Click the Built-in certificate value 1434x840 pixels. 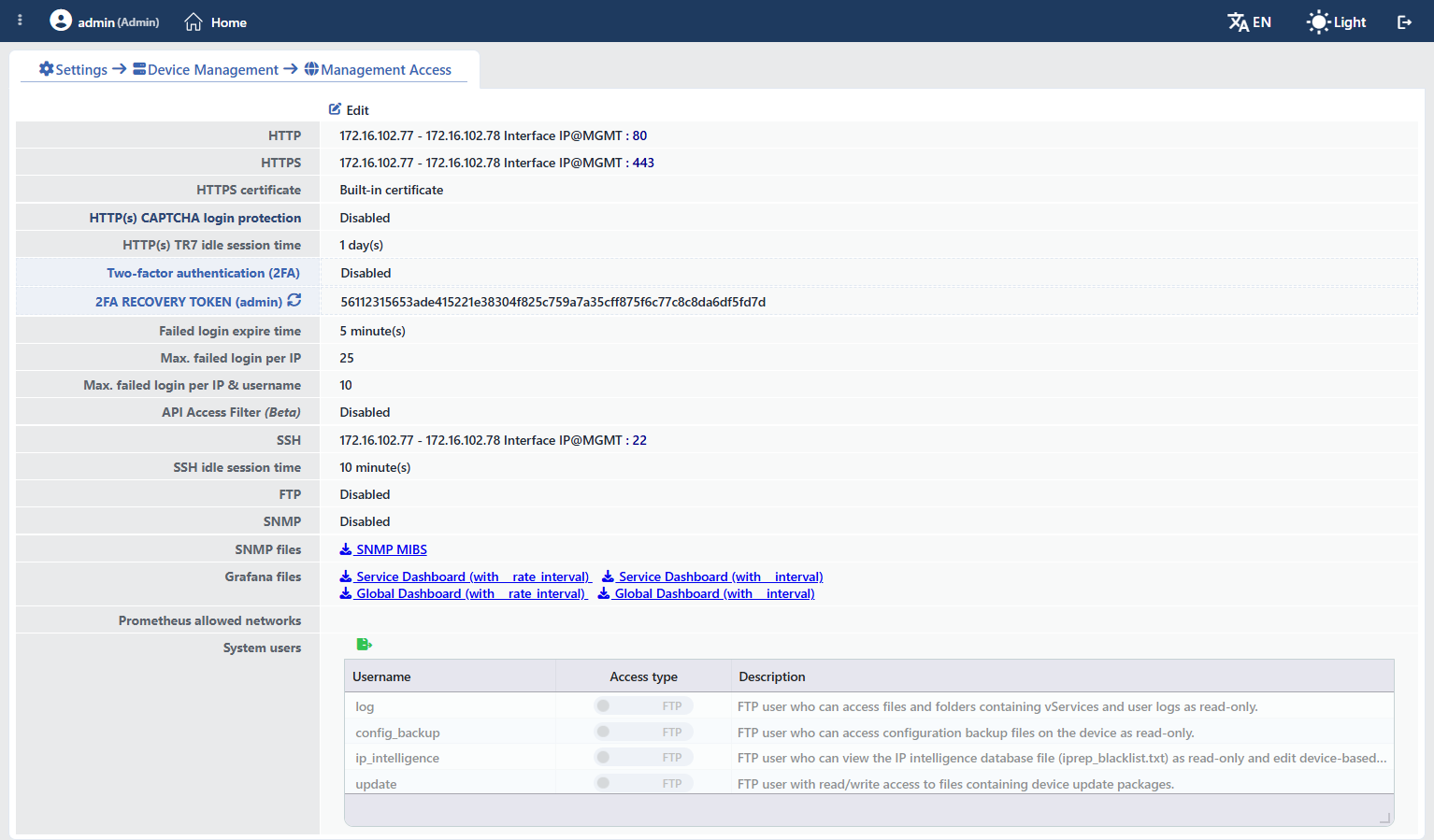point(392,190)
